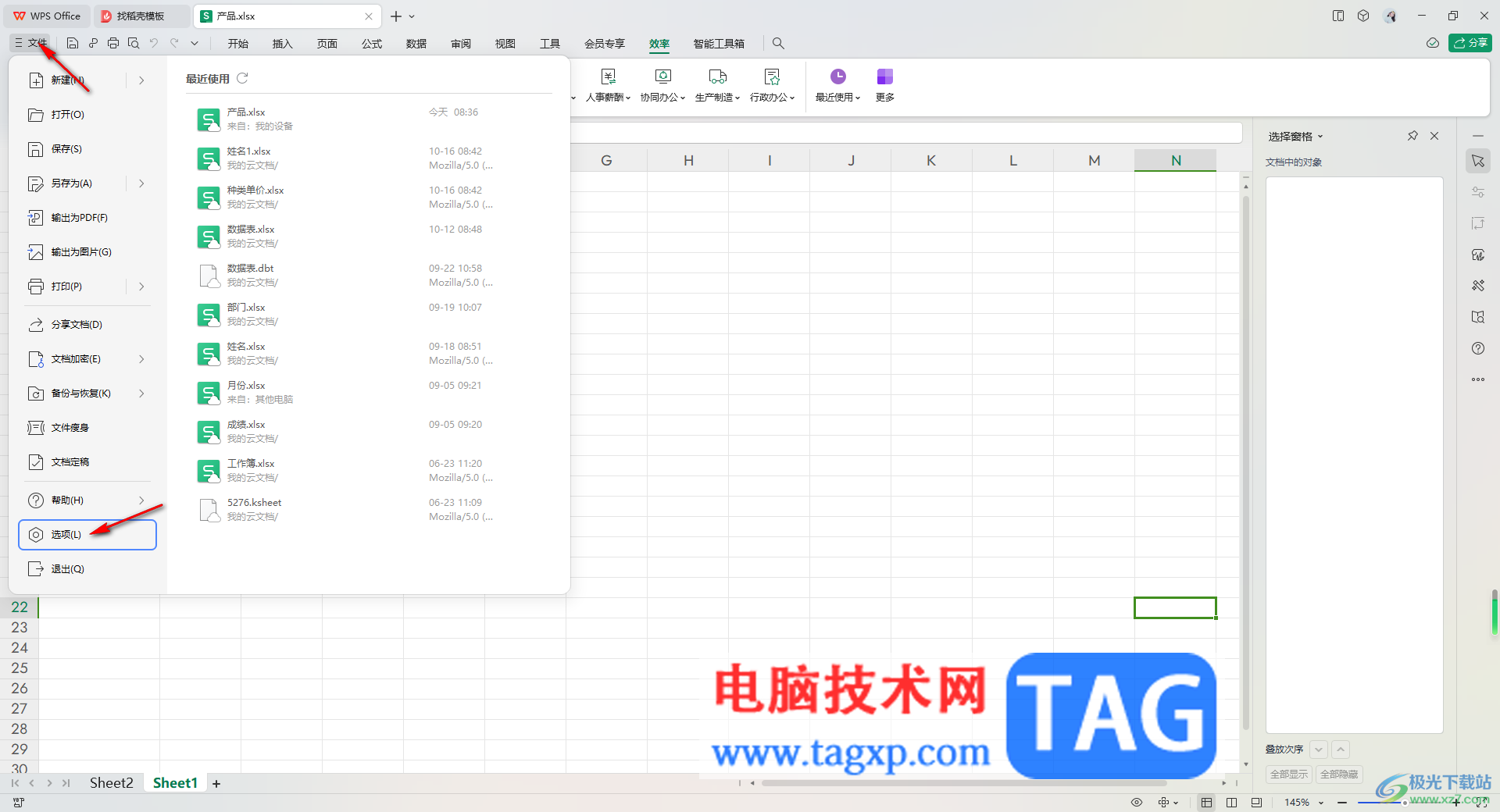This screenshot has height=812, width=1500.
Task: Open the 选择窗格 title dropdown
Action: pos(1320,137)
